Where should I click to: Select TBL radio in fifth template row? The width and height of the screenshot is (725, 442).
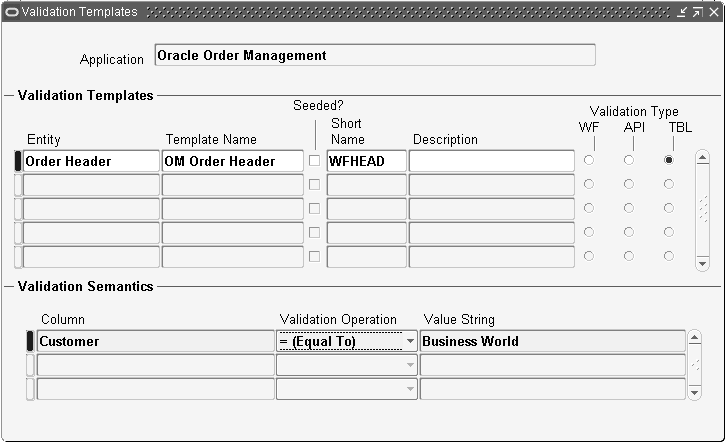pos(669,256)
